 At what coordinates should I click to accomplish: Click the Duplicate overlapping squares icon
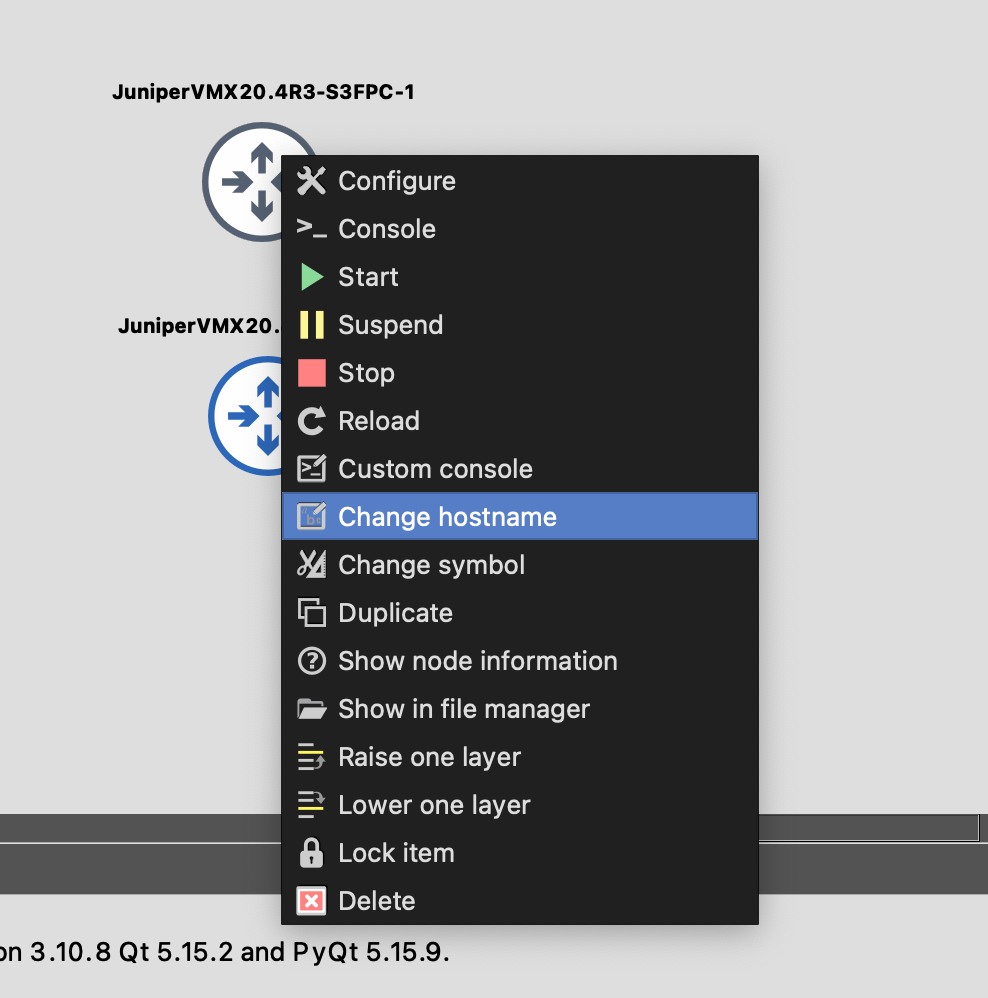point(311,612)
